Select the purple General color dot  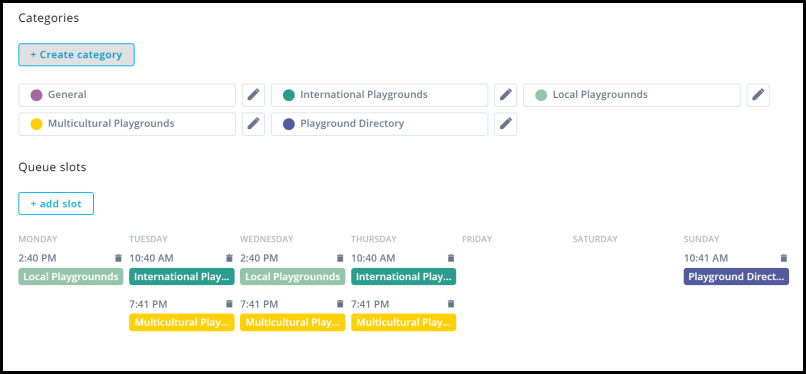pos(36,95)
